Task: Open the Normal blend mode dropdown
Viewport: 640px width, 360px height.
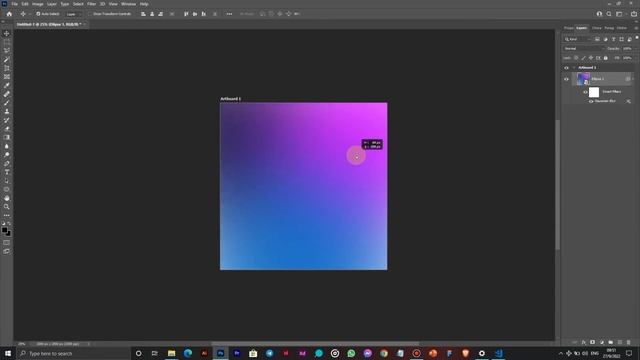Action: [x=583, y=49]
